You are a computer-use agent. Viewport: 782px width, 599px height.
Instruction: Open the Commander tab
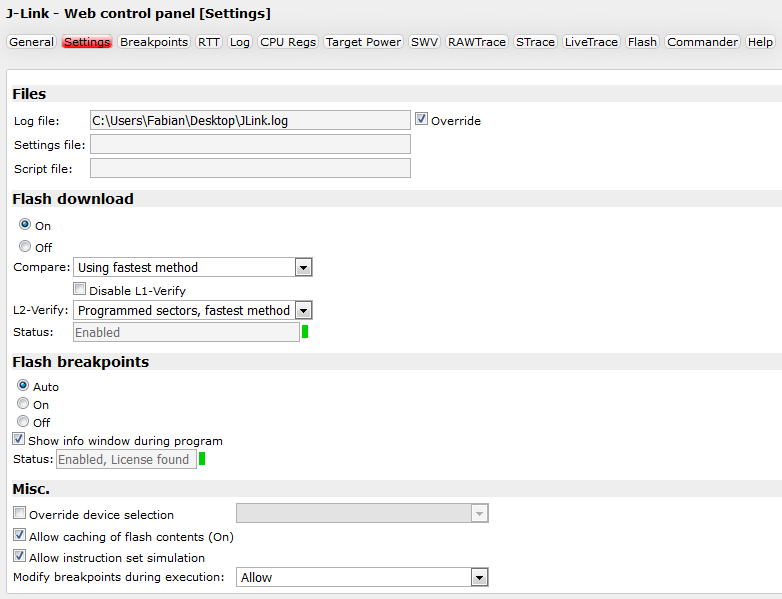(x=702, y=42)
